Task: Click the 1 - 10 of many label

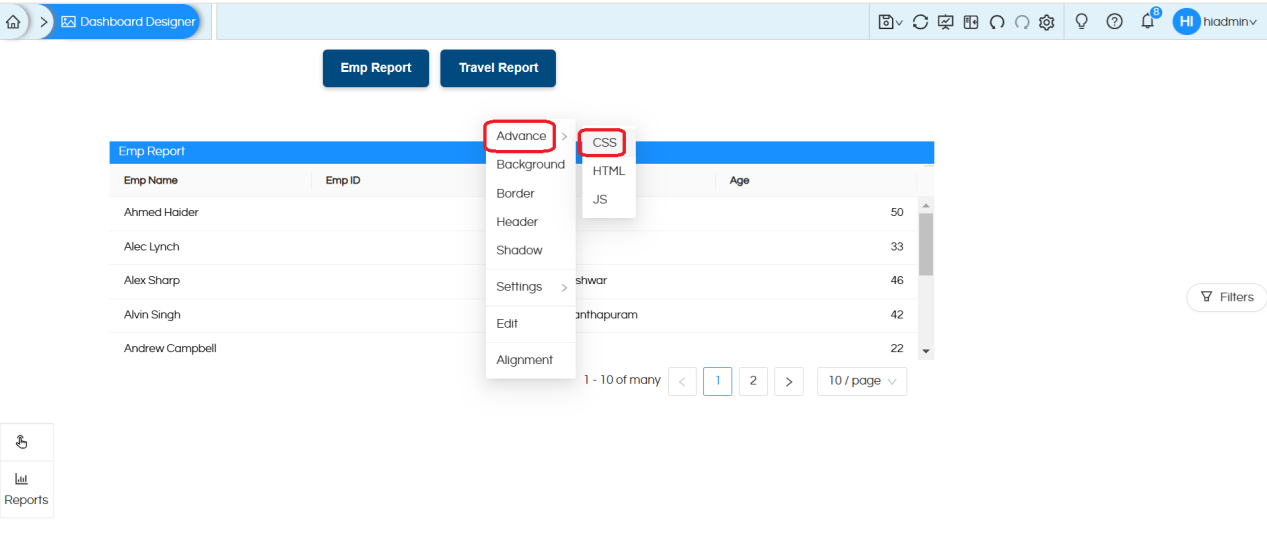Action: click(x=622, y=380)
